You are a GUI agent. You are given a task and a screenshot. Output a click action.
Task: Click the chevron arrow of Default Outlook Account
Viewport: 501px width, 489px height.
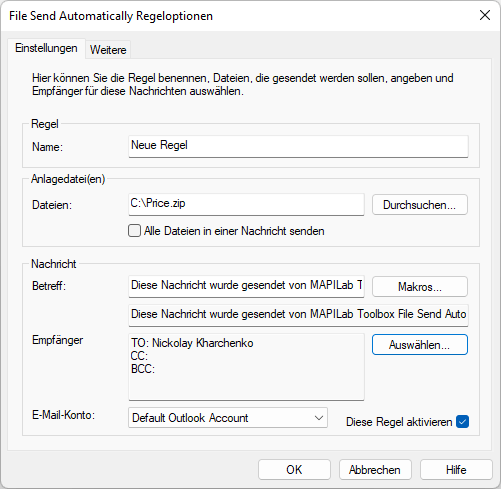click(319, 418)
